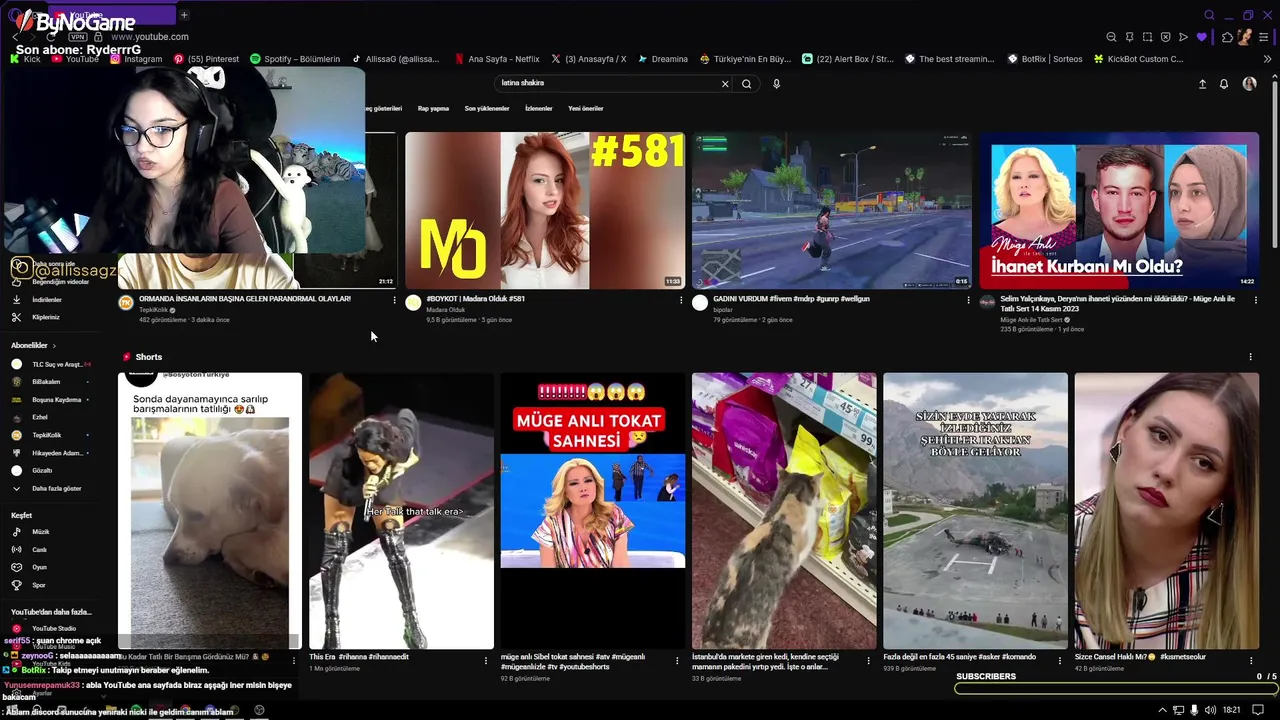Click the browser zoom-out magnifier icon
The image size is (1280, 720).
pos(1111,37)
